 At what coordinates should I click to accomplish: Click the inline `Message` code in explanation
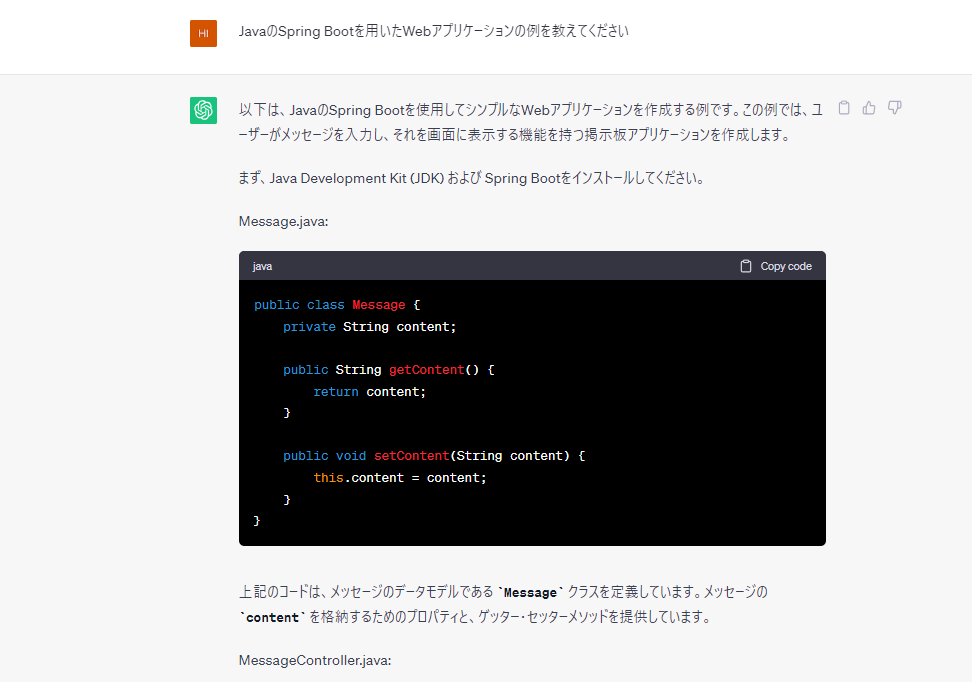click(x=530, y=592)
